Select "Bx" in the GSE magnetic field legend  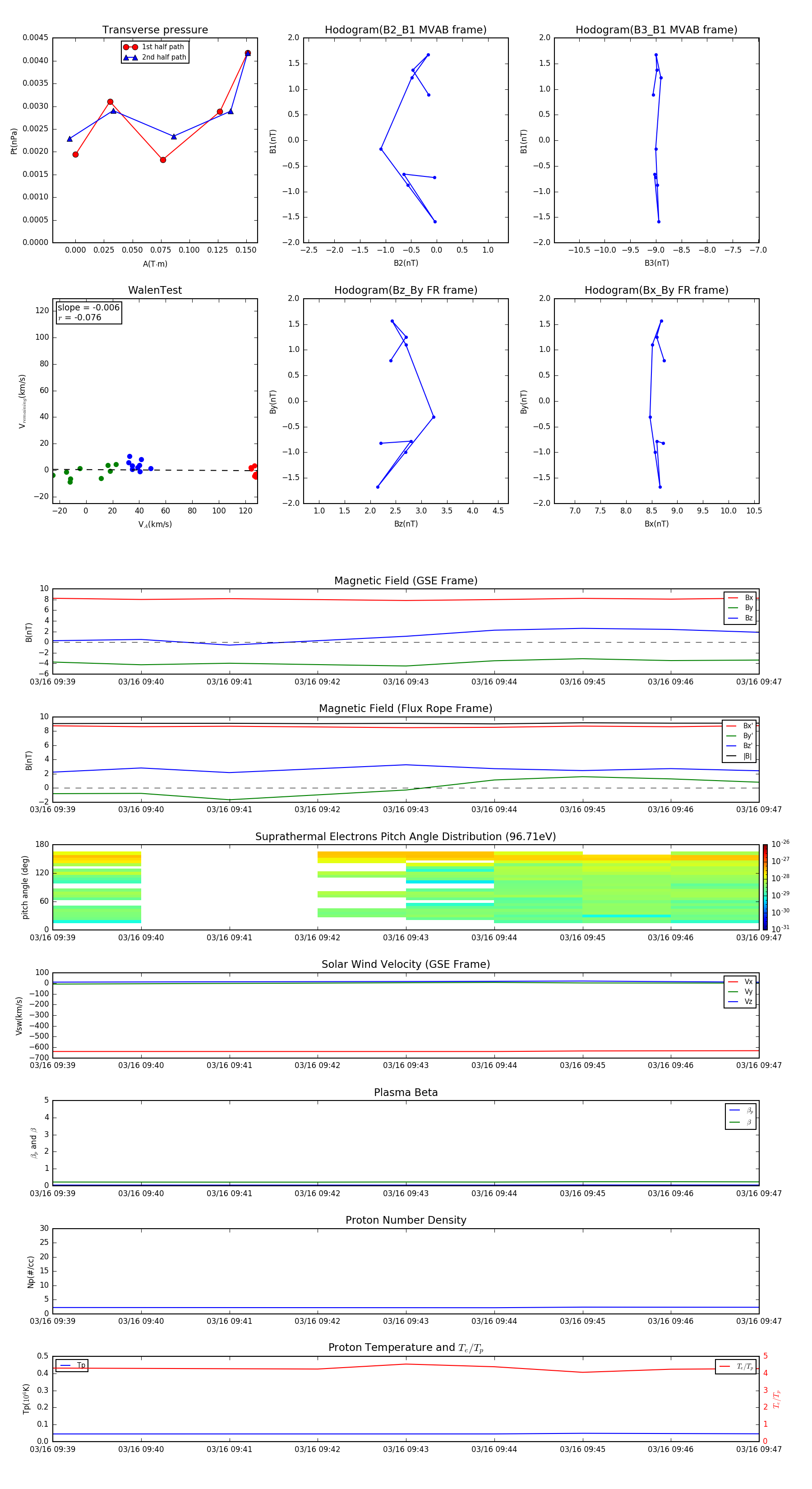click(x=740, y=598)
